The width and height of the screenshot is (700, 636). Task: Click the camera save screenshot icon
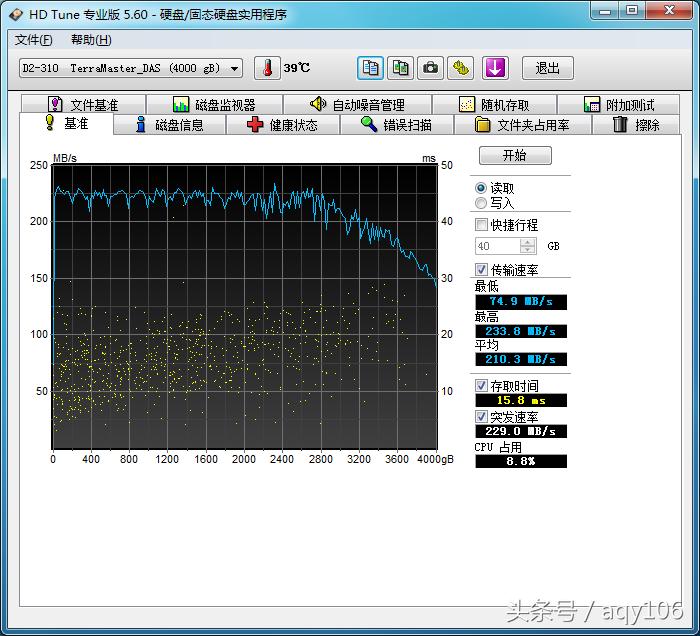pyautogui.click(x=430, y=68)
